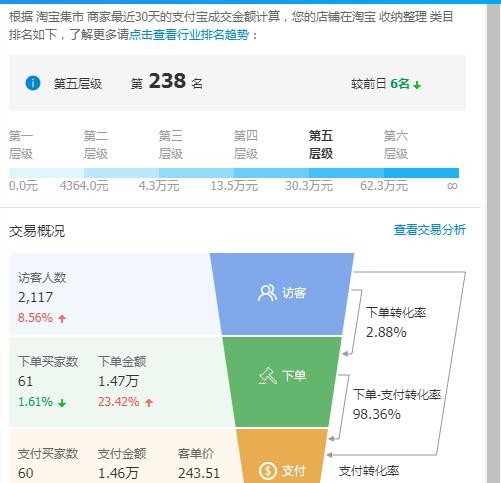The height and width of the screenshot is (483, 501).
Task: Click red up arrow beside 23.42%
Action: [149, 403]
